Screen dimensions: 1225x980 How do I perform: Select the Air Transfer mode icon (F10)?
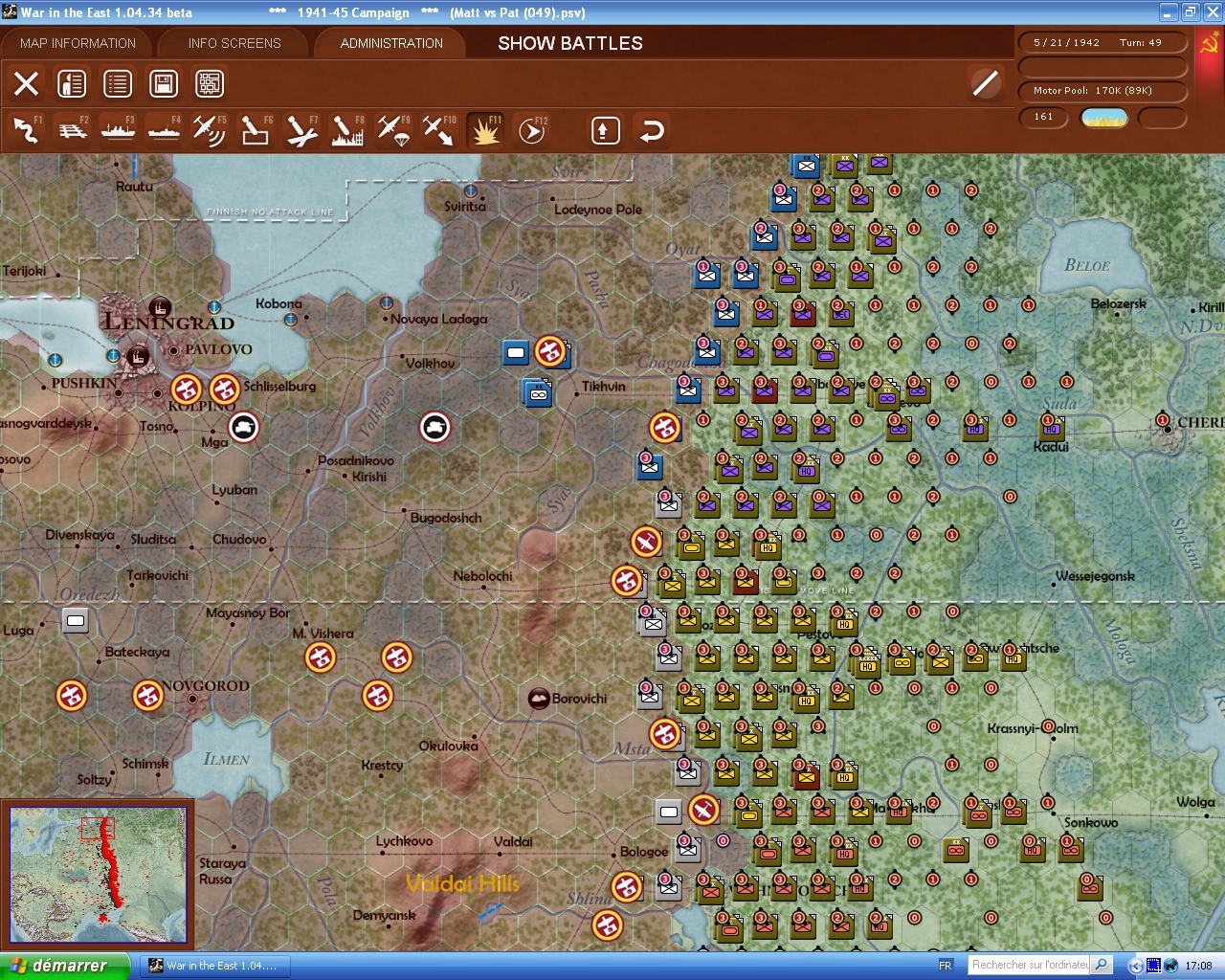pyautogui.click(x=439, y=130)
